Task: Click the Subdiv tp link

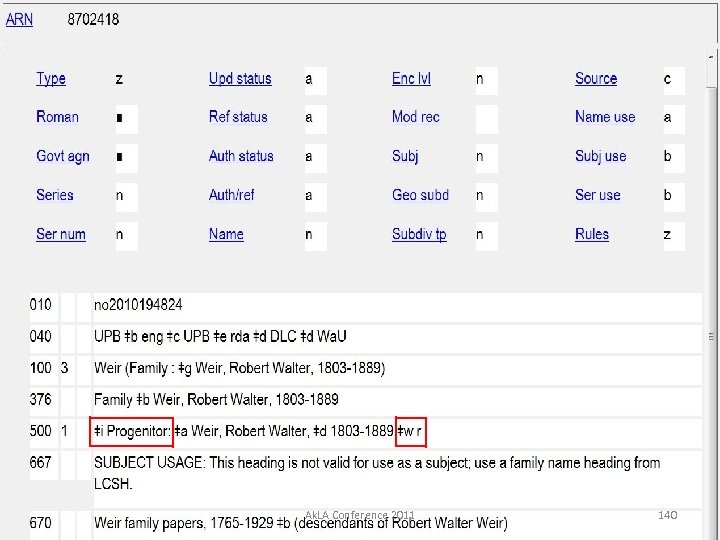Action: (419, 234)
